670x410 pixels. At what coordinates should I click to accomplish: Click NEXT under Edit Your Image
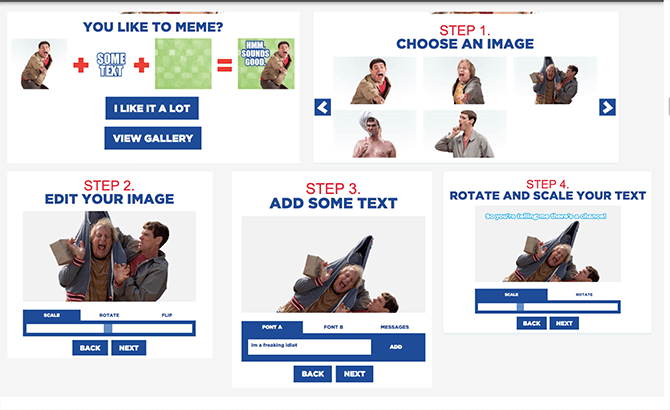coord(129,348)
